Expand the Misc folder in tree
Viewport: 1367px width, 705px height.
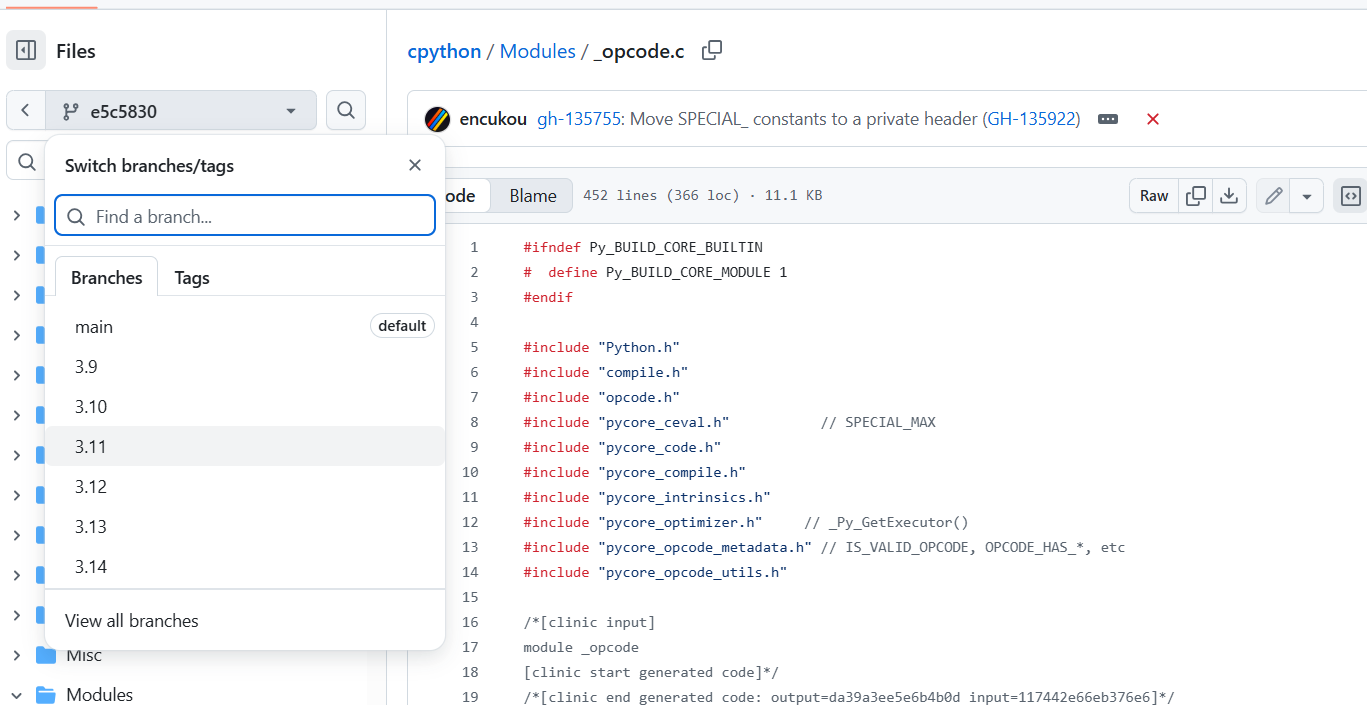coord(16,655)
